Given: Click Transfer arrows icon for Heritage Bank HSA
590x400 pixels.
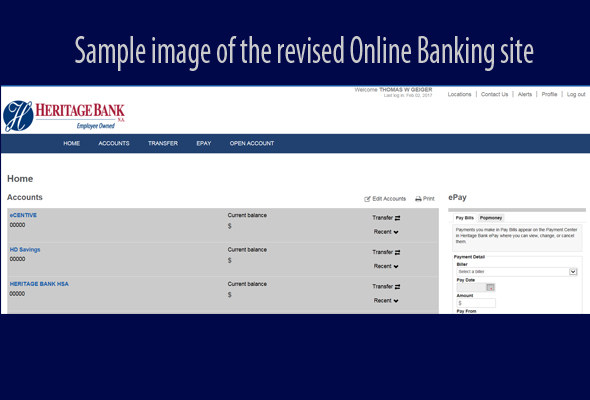Looking at the screenshot, I should point(397,287).
